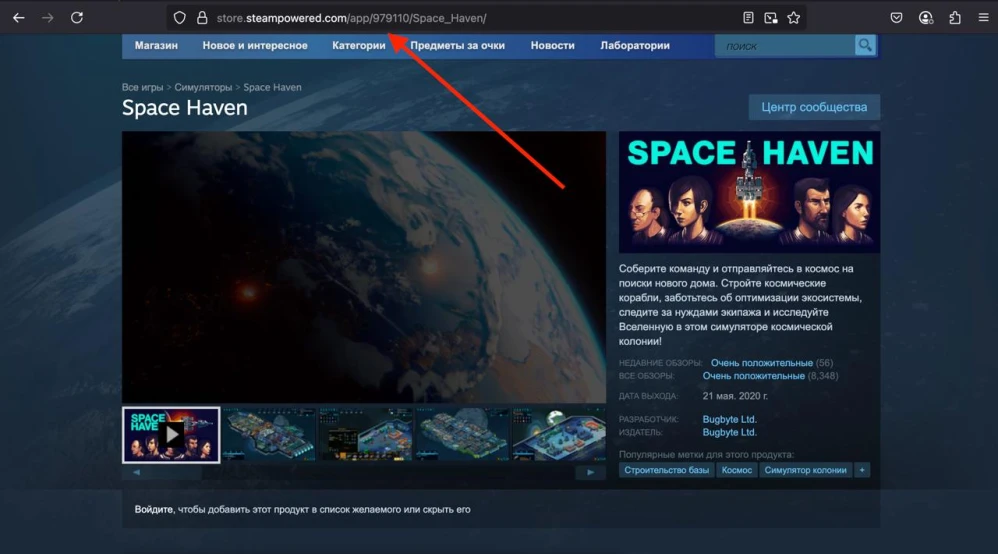Click Space Haven breadcrumb link
The image size is (998, 554).
click(272, 87)
